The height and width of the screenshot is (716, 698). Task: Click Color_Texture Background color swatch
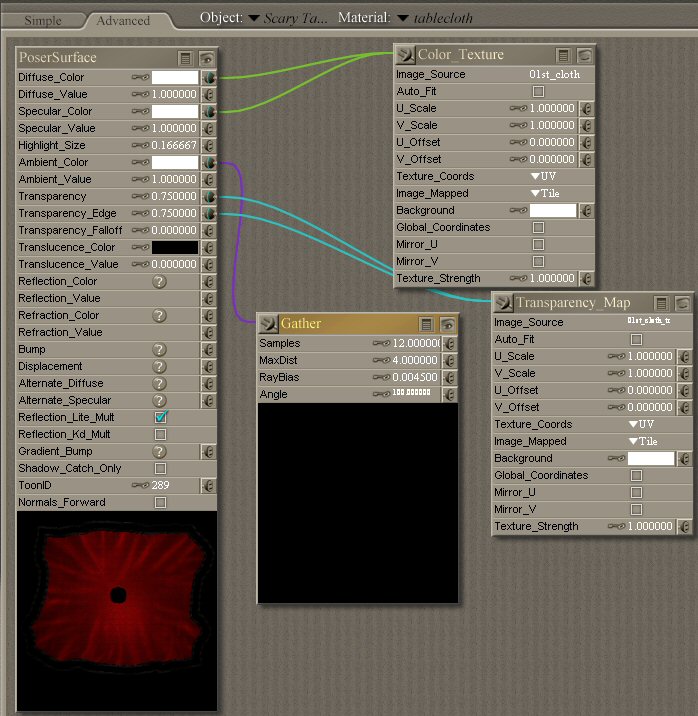(x=553, y=211)
